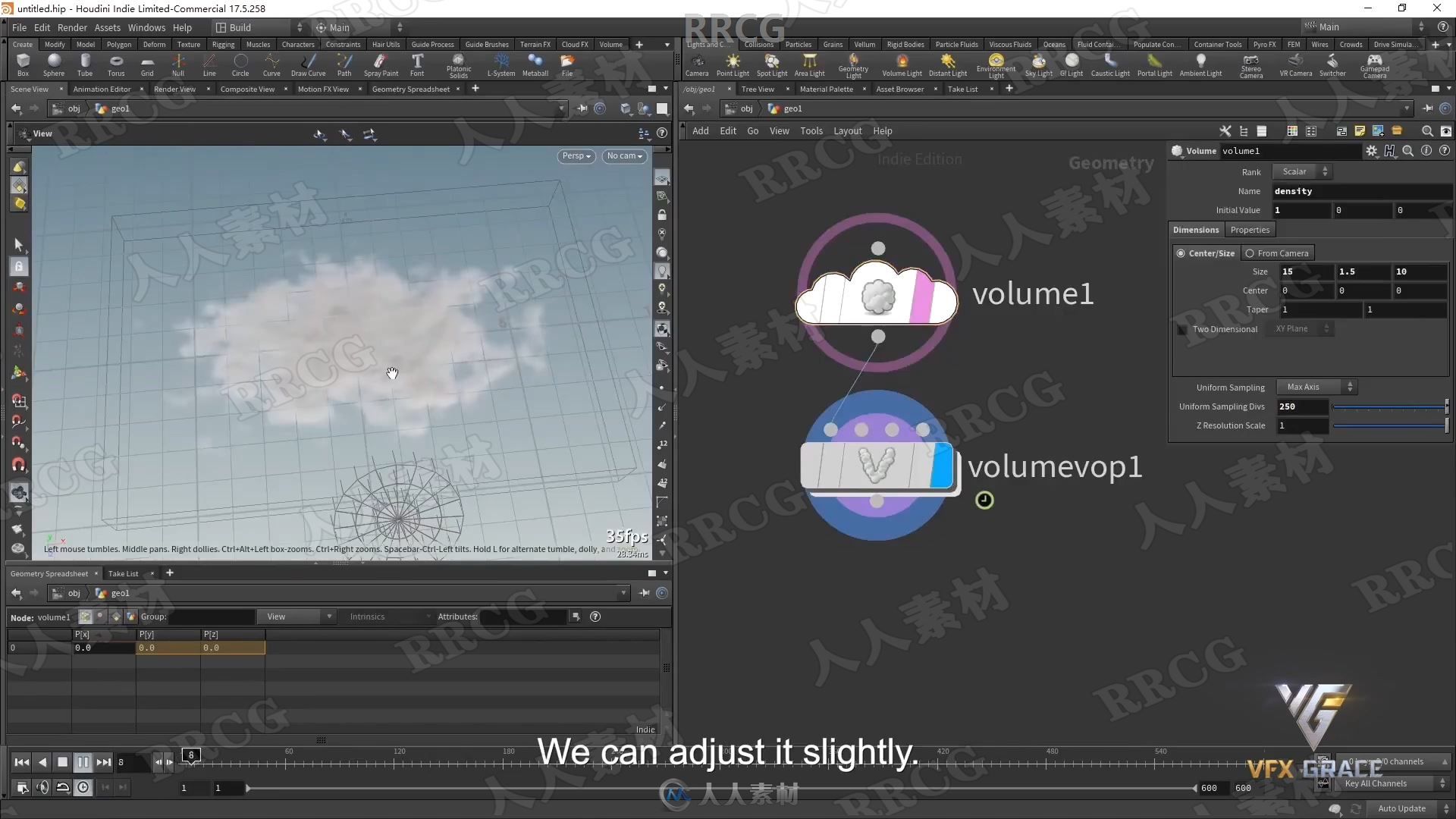Viewport: 1456px width, 819px height.
Task: Switch to the Properties tab
Action: click(1250, 230)
